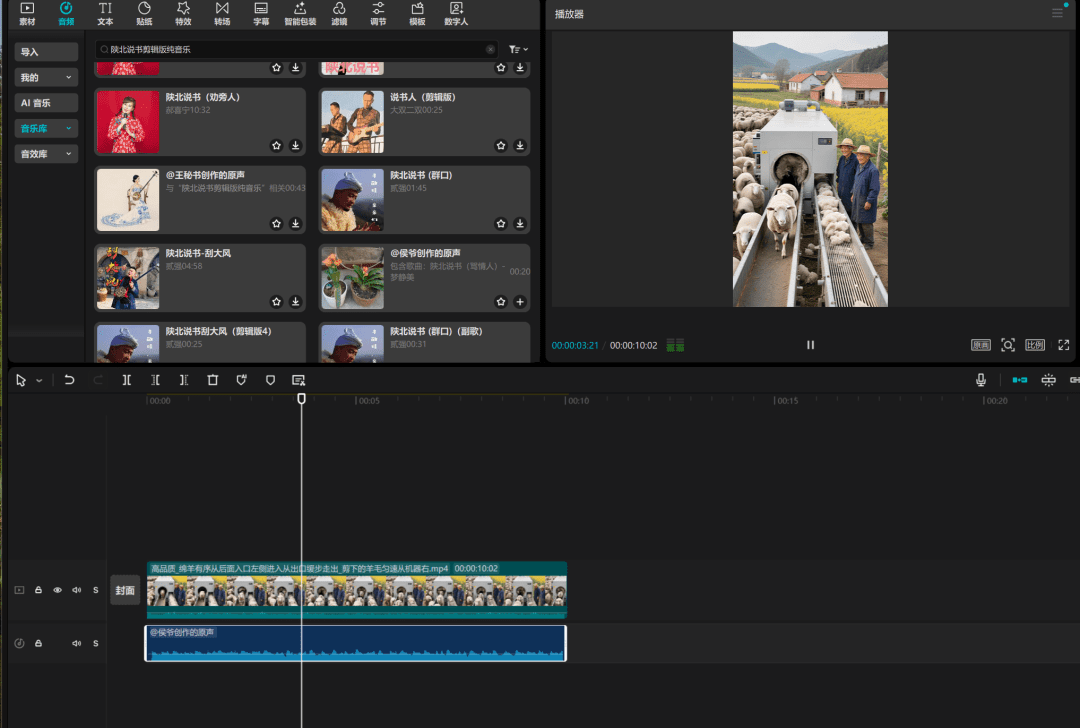Click the zoom-to-fit preview icon

pos(1008,345)
